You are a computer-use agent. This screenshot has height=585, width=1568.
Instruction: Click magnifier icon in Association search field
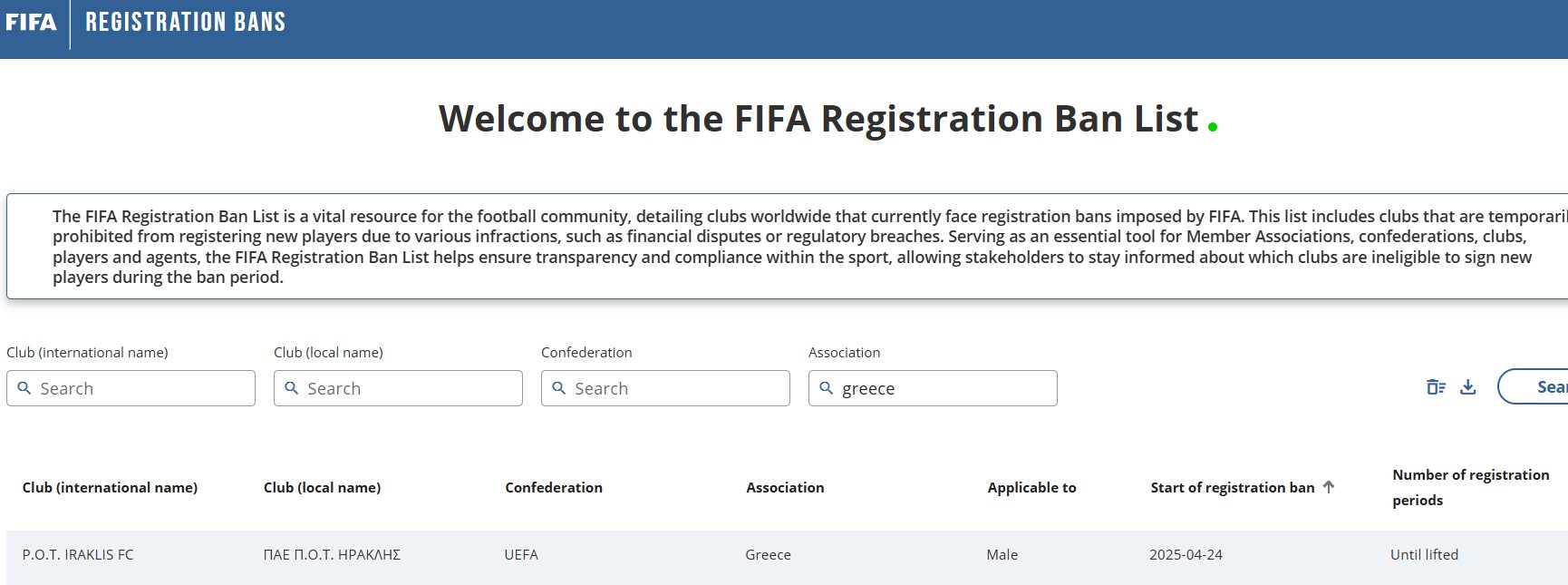tap(827, 388)
